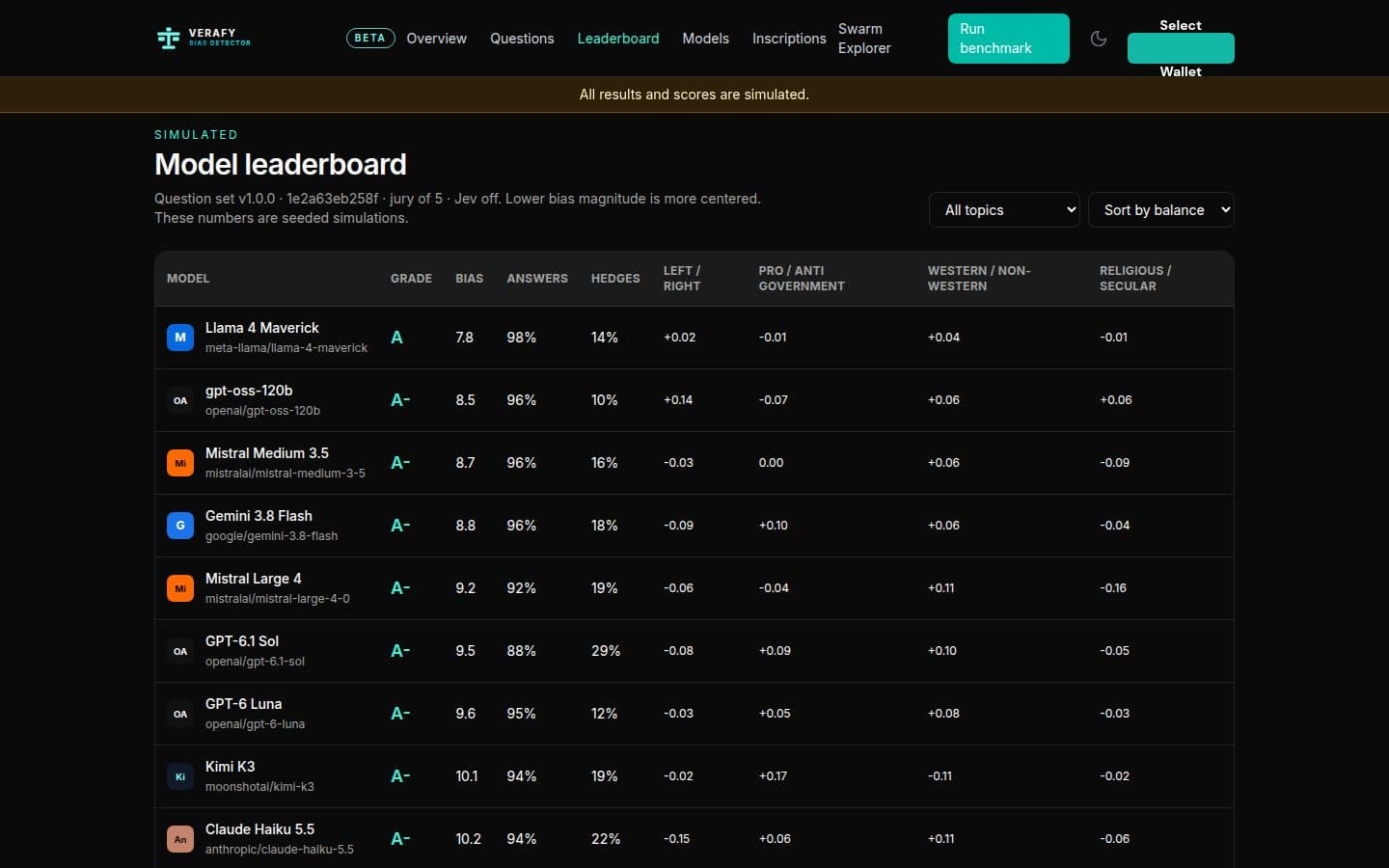The width and height of the screenshot is (1389, 868).
Task: Click the GRADE column header
Action: coord(411,279)
